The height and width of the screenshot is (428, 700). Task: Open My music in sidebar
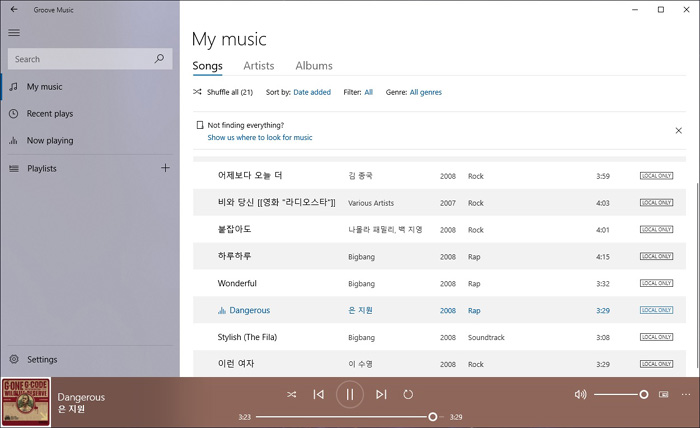pyautogui.click(x=89, y=87)
